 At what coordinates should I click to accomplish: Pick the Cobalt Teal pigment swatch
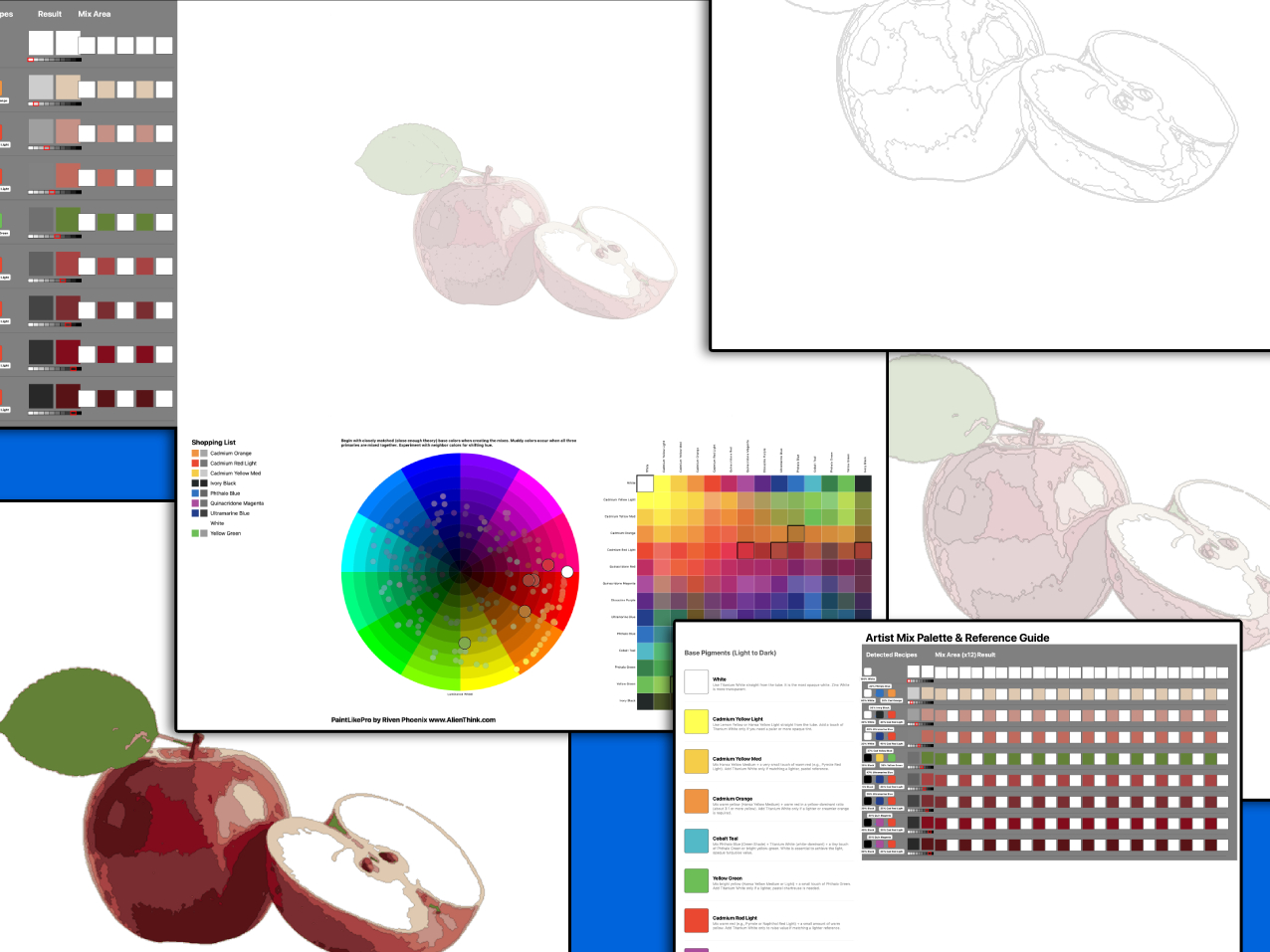click(696, 841)
